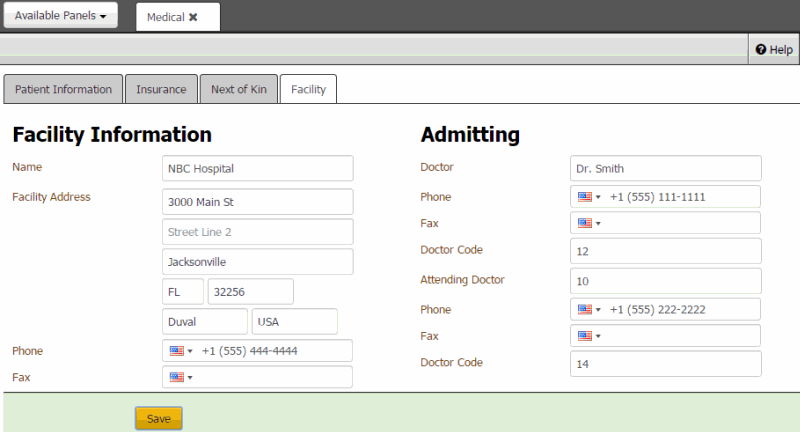Click the Help question mark icon
Screen dimensions: 800x432
[761, 49]
